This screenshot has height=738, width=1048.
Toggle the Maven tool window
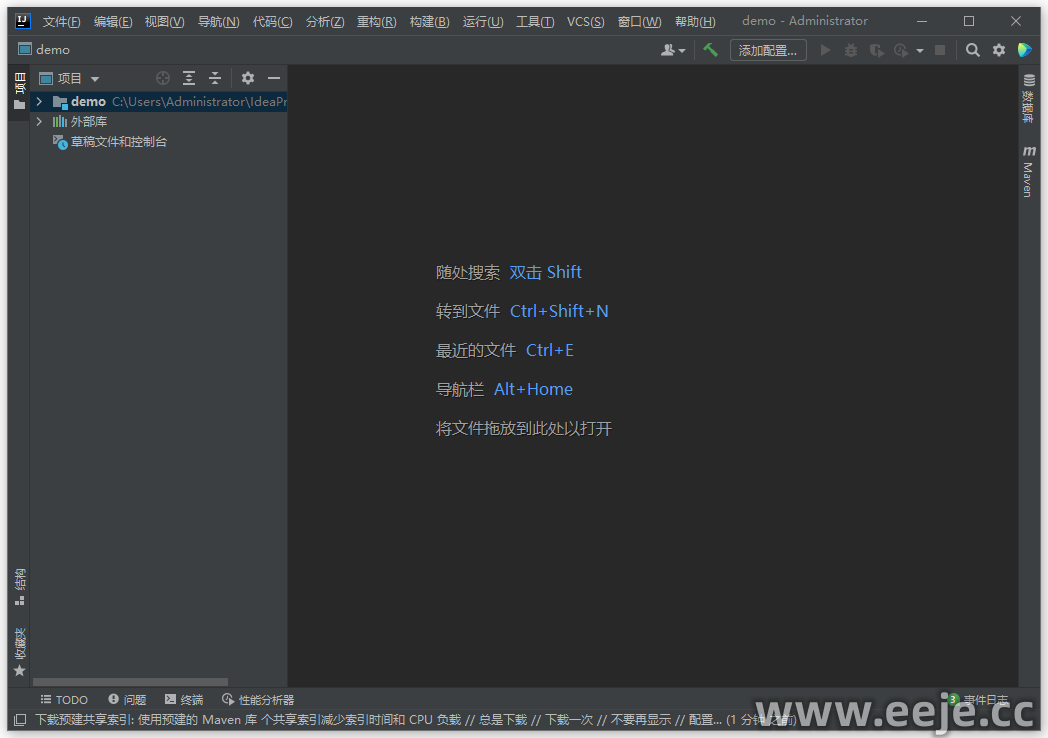tap(1028, 172)
